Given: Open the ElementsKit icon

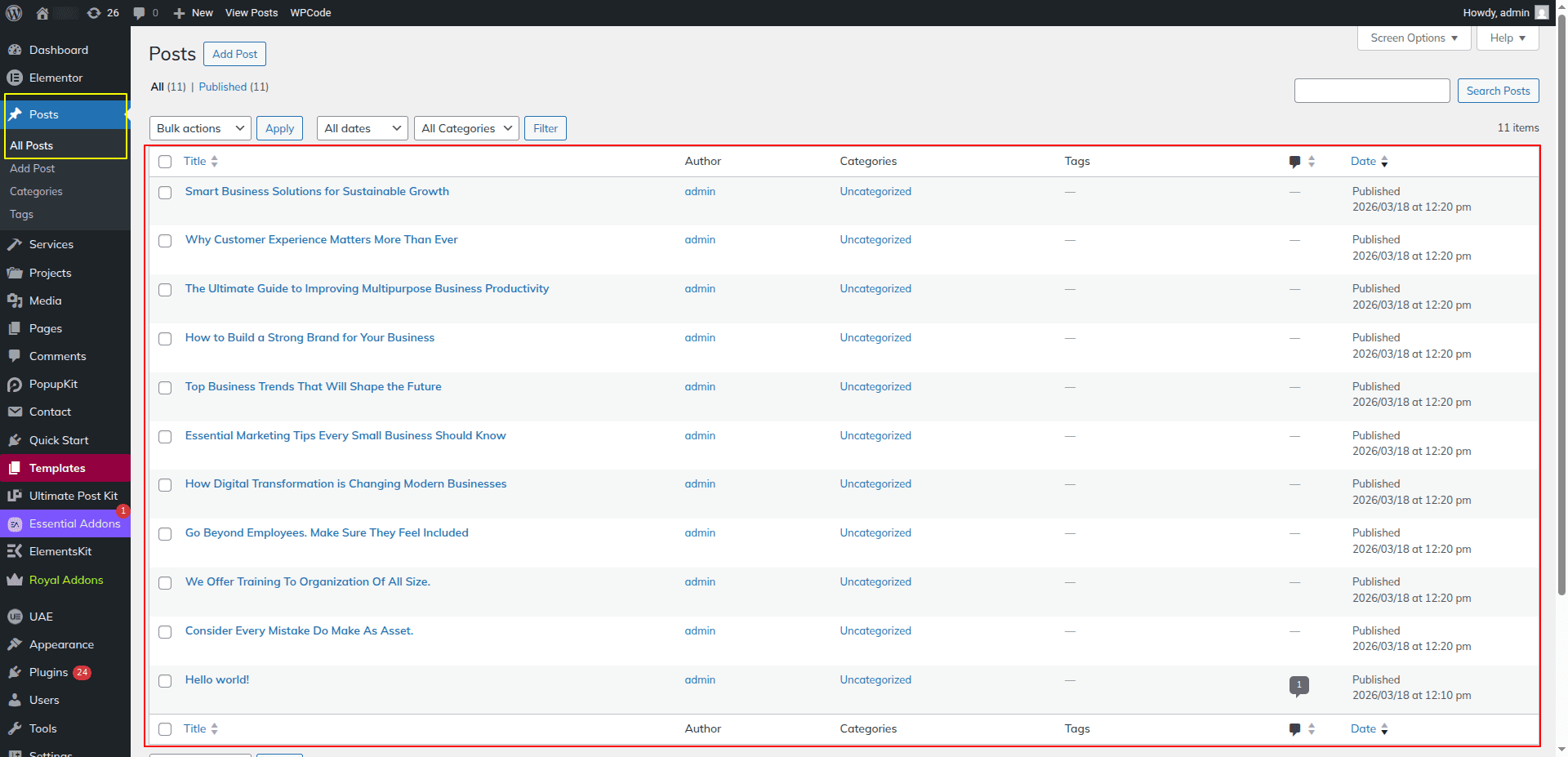Looking at the screenshot, I should coord(15,551).
